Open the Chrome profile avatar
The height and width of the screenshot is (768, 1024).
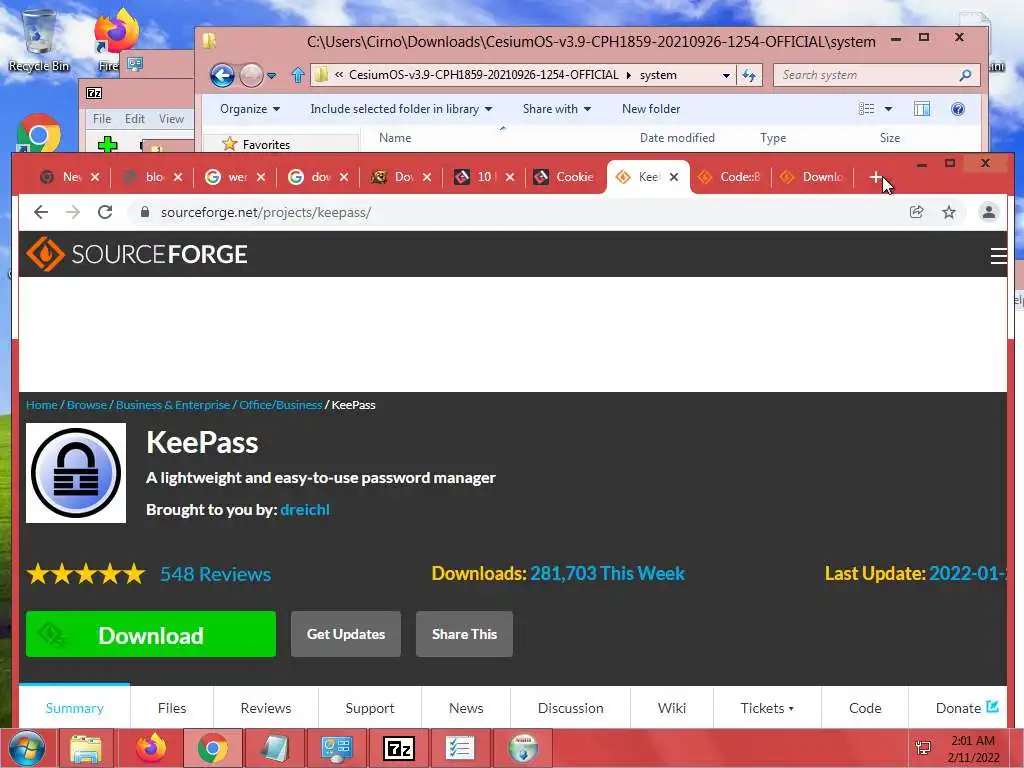(x=989, y=212)
